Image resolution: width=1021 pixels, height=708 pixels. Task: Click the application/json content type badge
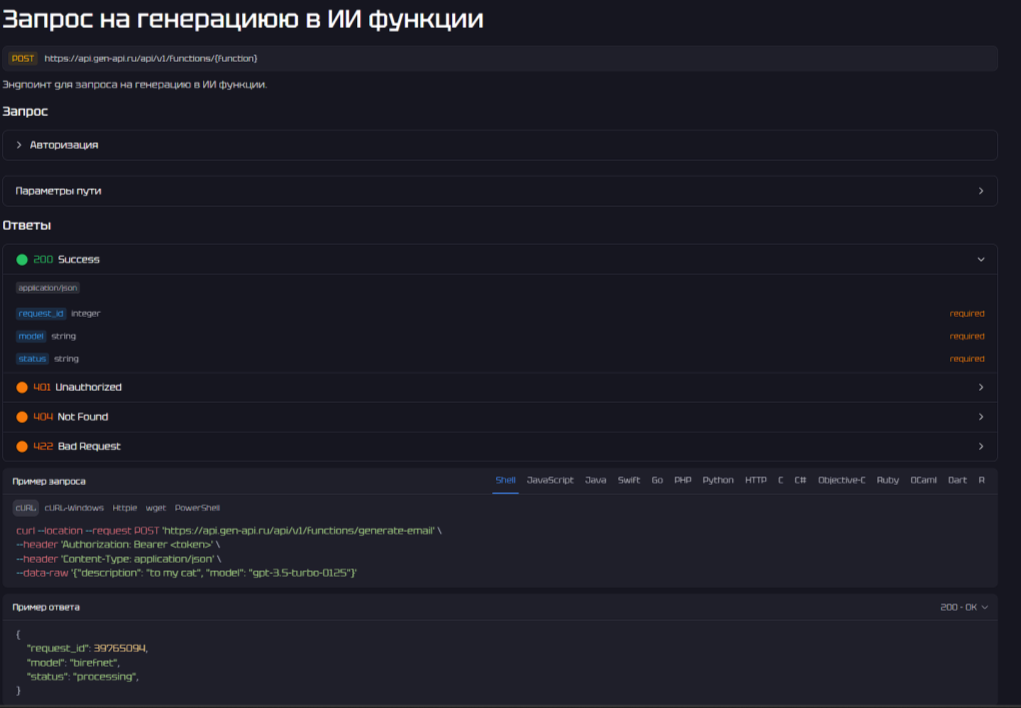48,288
